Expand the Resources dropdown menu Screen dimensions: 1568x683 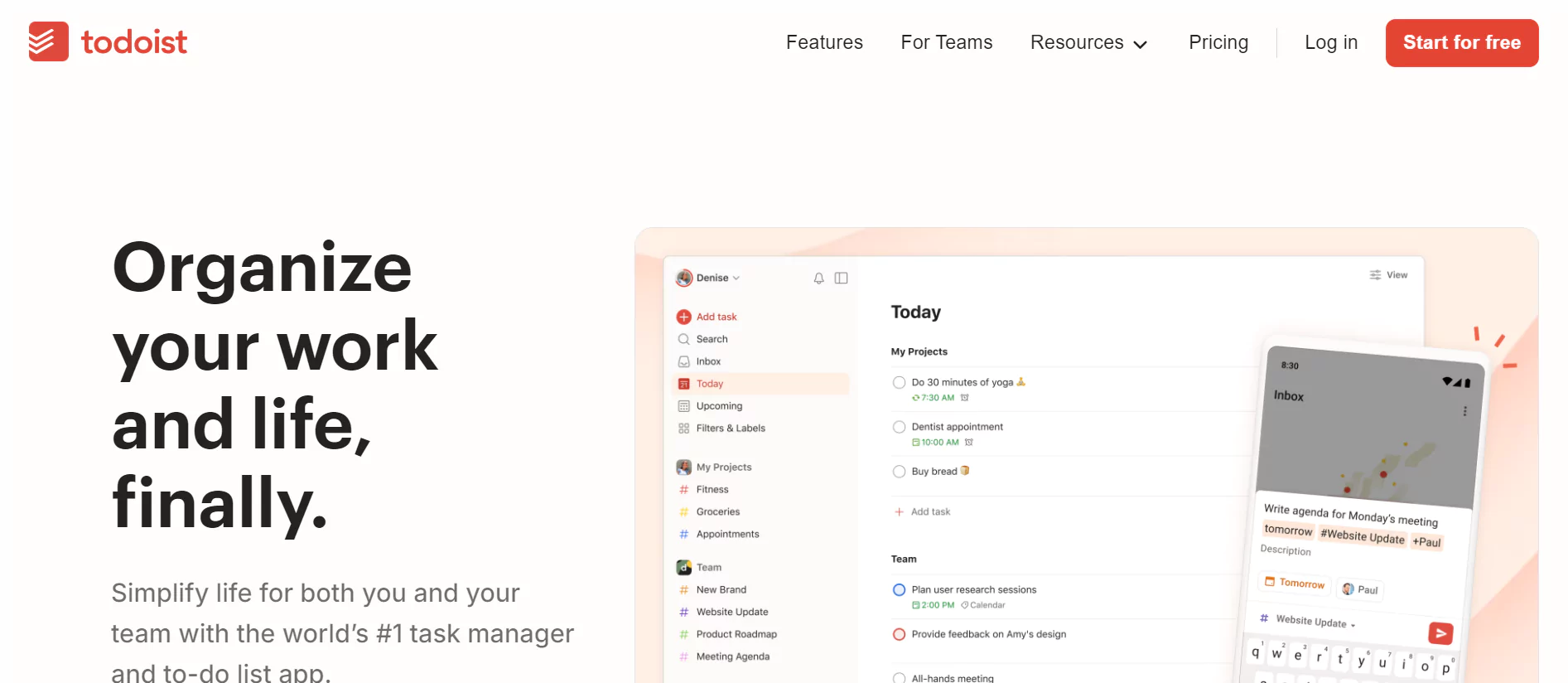(1088, 42)
